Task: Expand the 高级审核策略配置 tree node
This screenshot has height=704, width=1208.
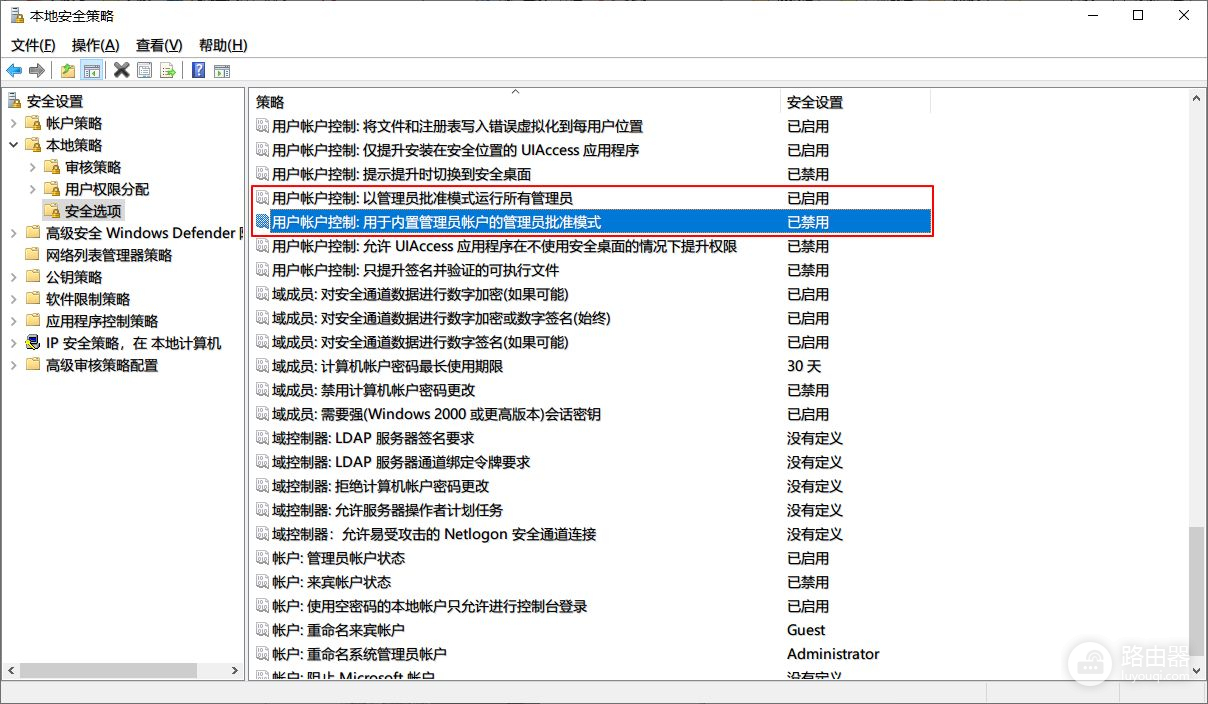Action: click(13, 365)
